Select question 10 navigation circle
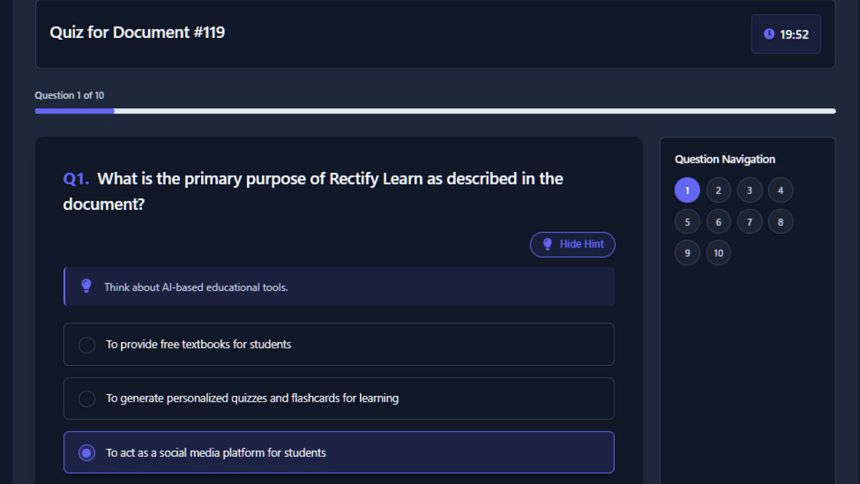 [x=718, y=253]
